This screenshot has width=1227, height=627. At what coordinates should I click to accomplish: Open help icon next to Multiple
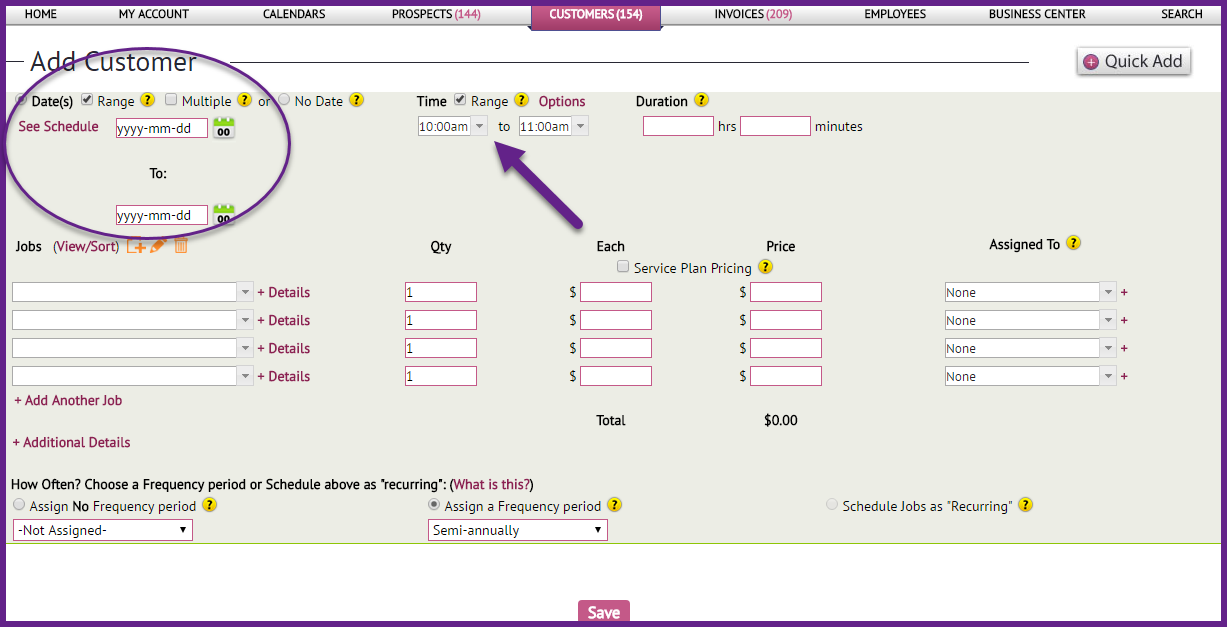tap(245, 100)
